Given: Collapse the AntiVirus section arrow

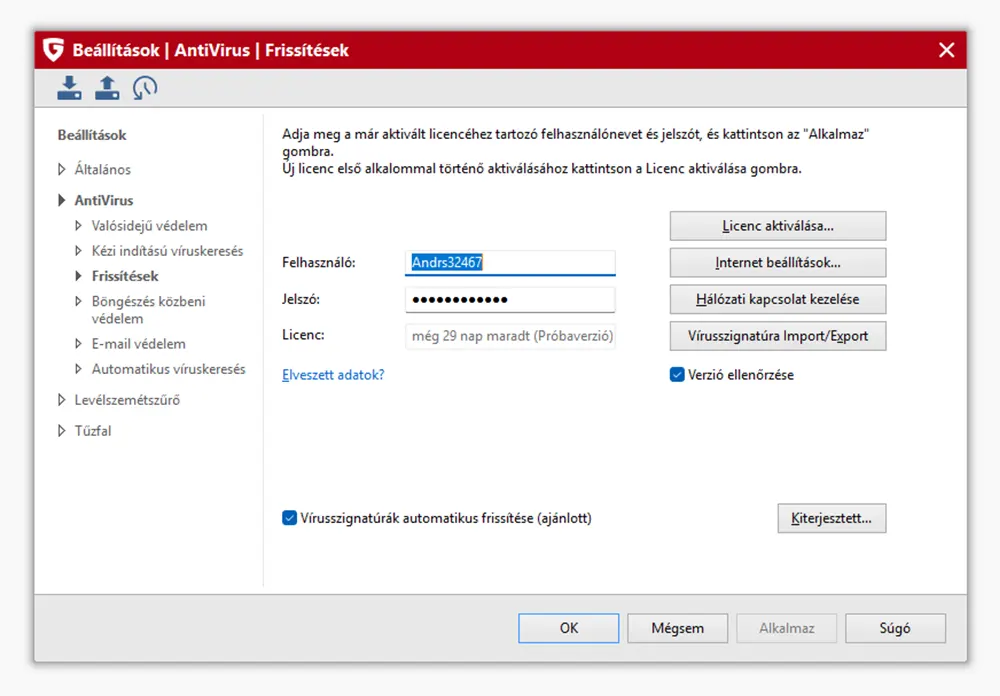Looking at the screenshot, I should pyautogui.click(x=62, y=200).
